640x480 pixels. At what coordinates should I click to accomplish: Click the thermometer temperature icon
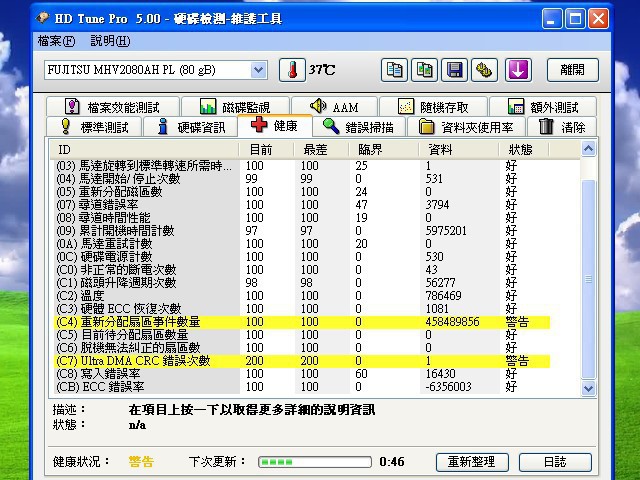(292, 70)
